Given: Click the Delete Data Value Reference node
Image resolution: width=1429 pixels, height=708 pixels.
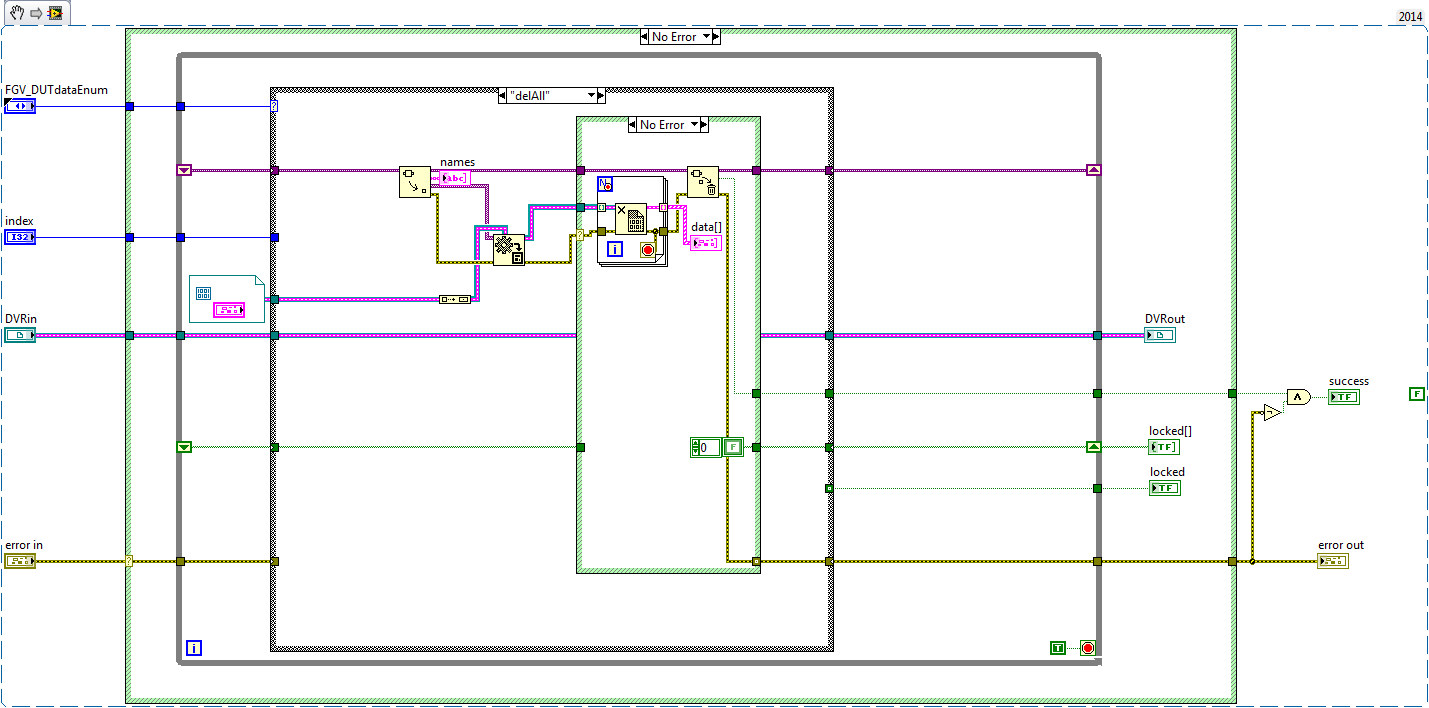Looking at the screenshot, I should coord(631,219).
